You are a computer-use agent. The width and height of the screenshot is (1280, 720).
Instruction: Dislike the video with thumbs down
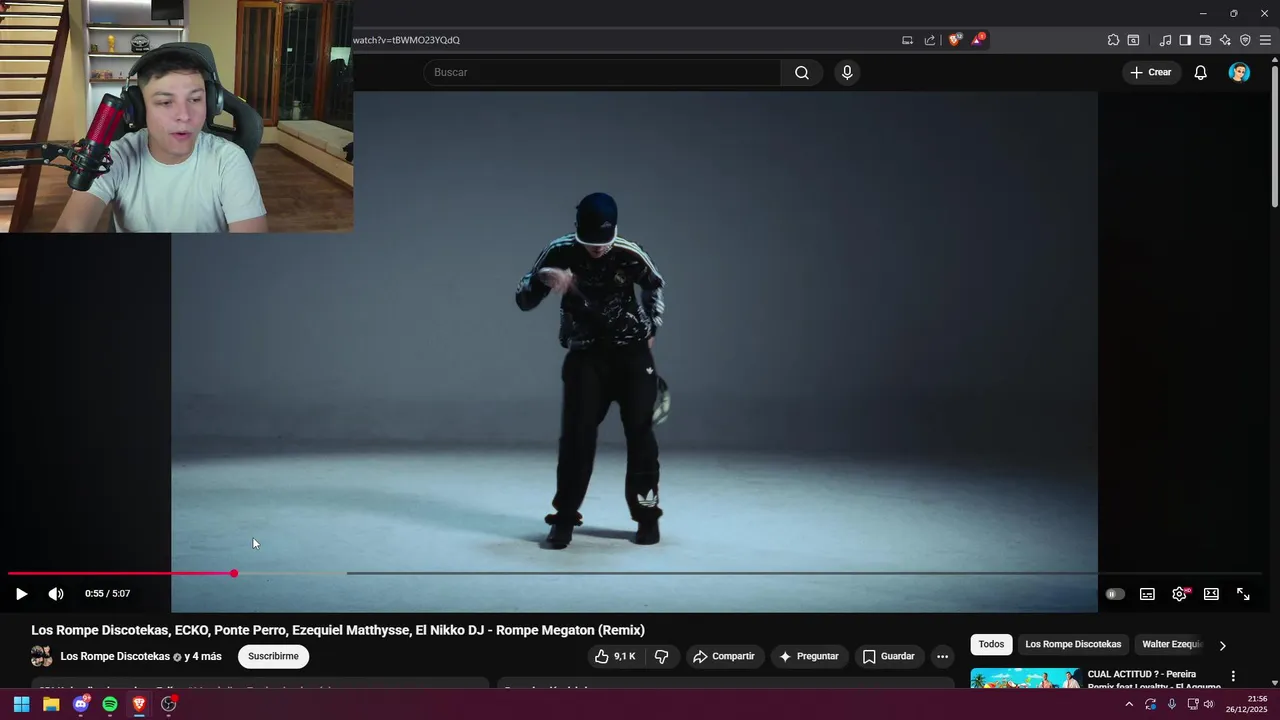(661, 656)
